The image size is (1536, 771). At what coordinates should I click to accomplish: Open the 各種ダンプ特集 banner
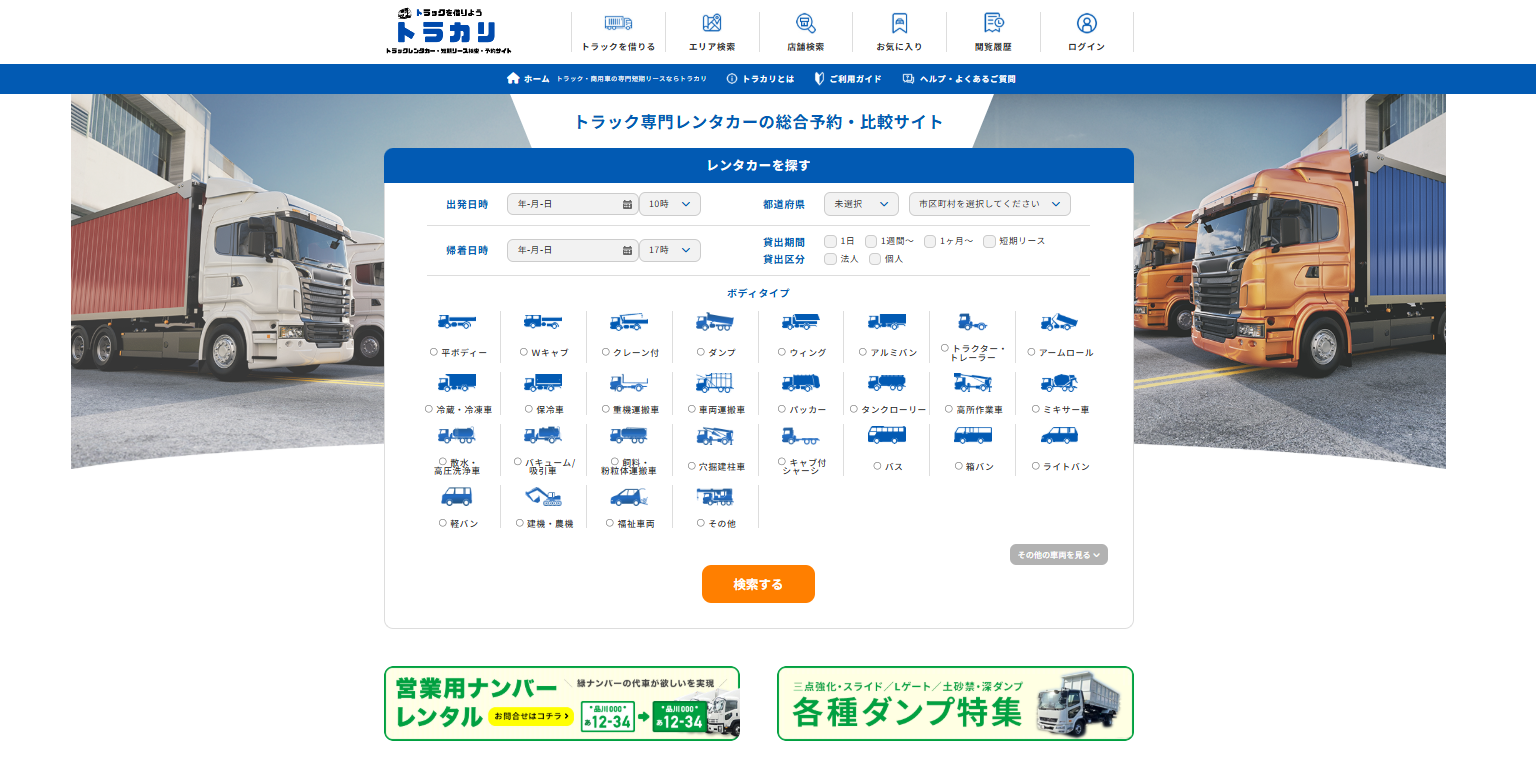(x=955, y=704)
